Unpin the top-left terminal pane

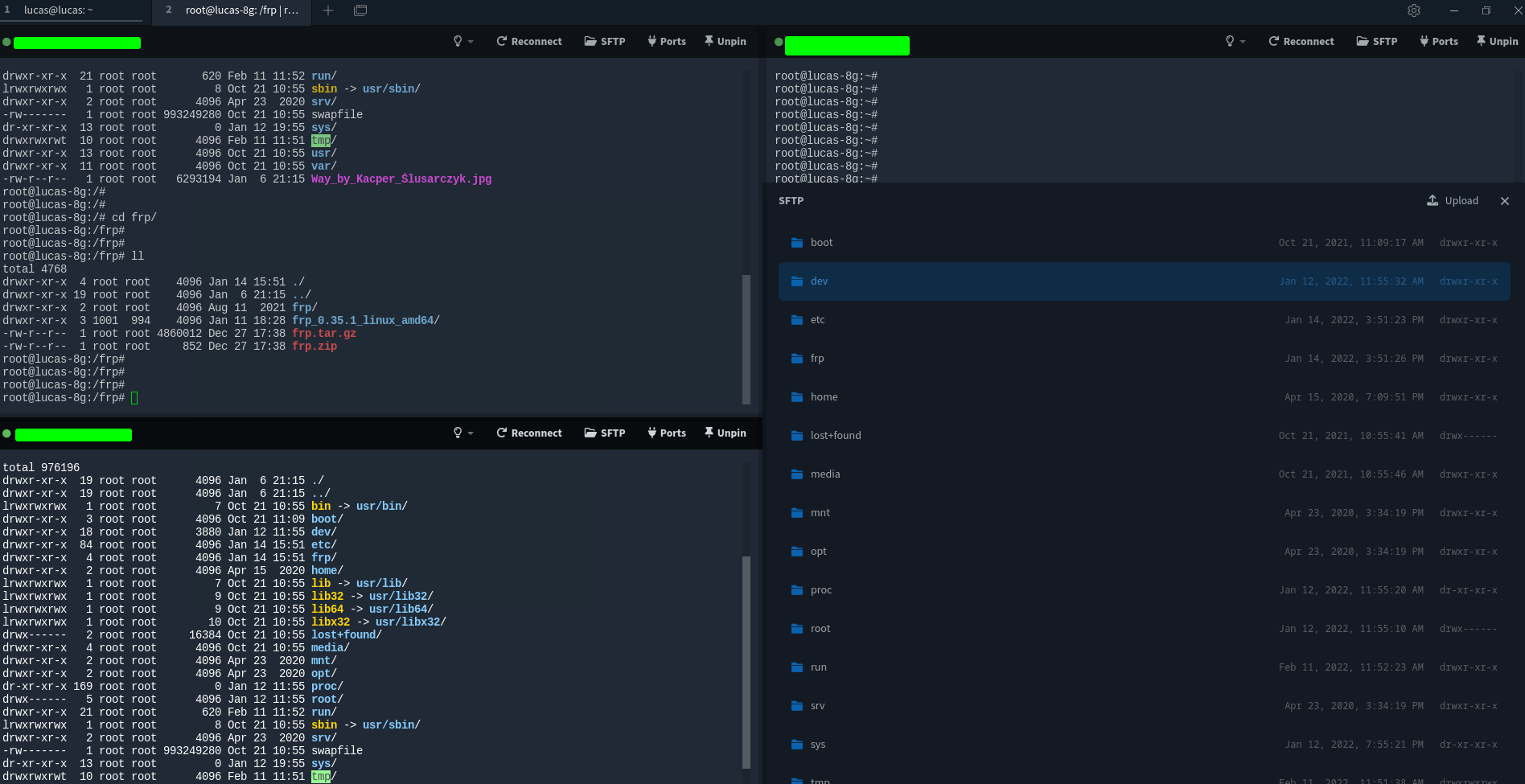(725, 41)
